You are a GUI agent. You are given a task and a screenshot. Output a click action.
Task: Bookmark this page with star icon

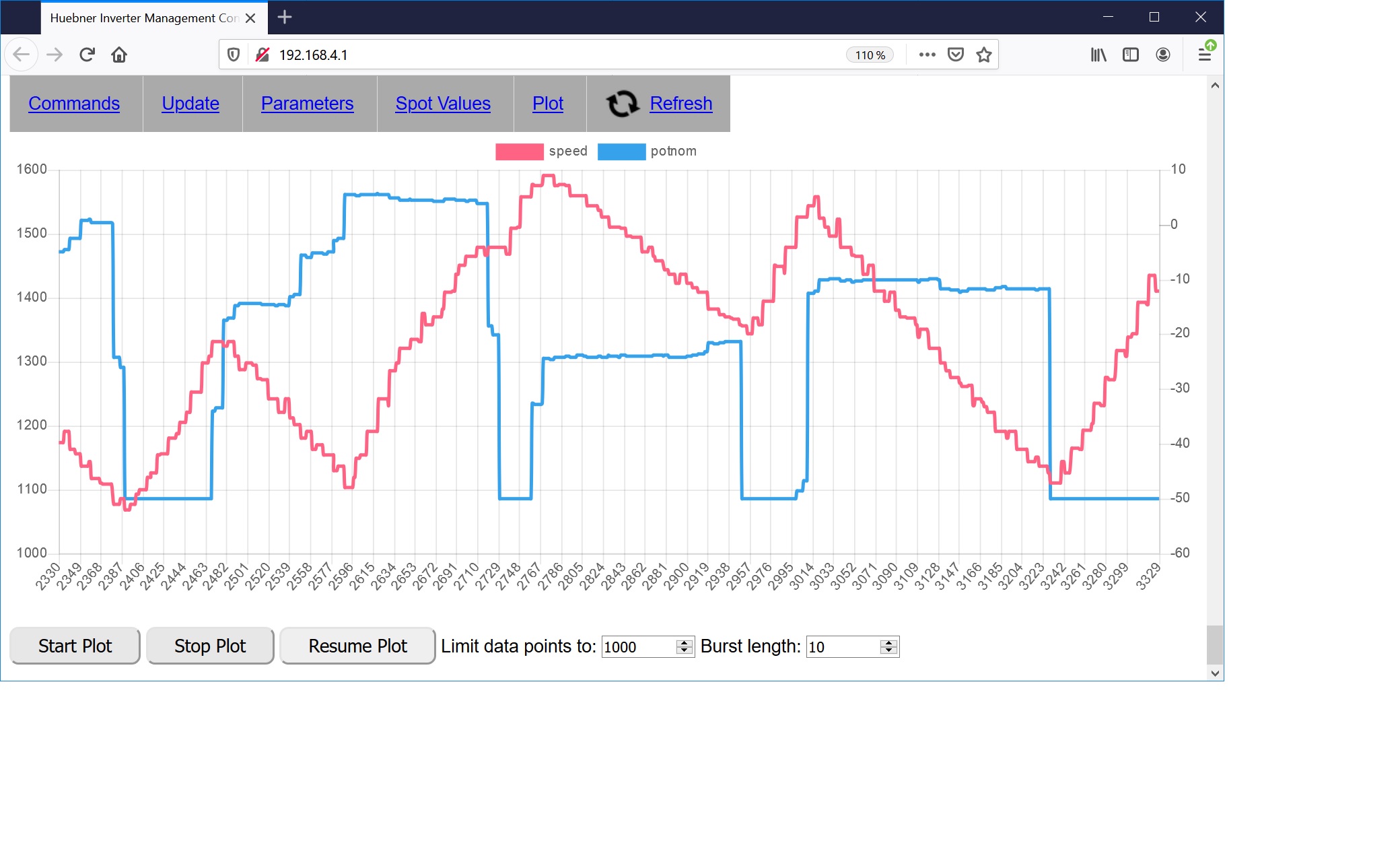point(984,55)
